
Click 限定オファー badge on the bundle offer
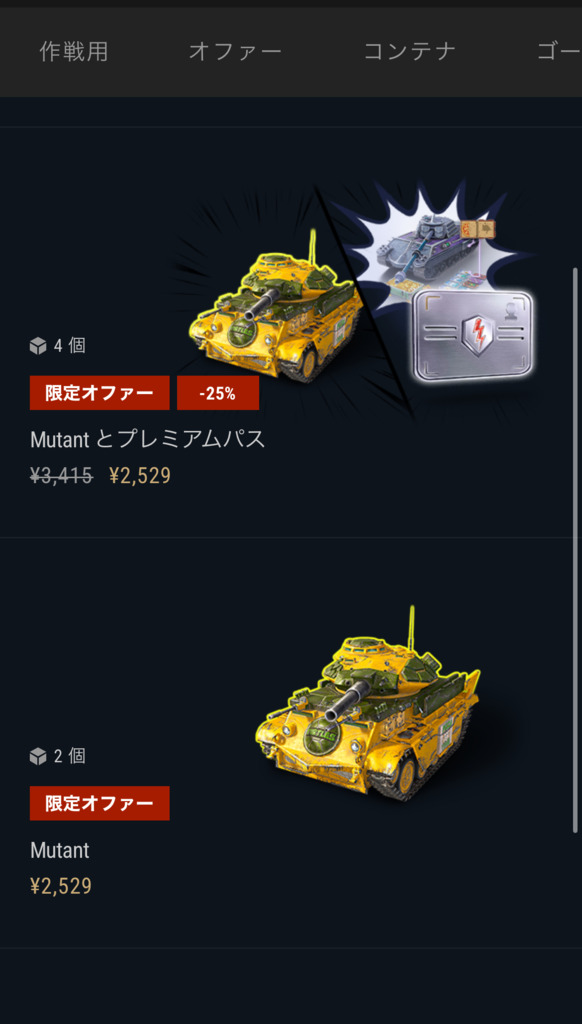point(99,393)
